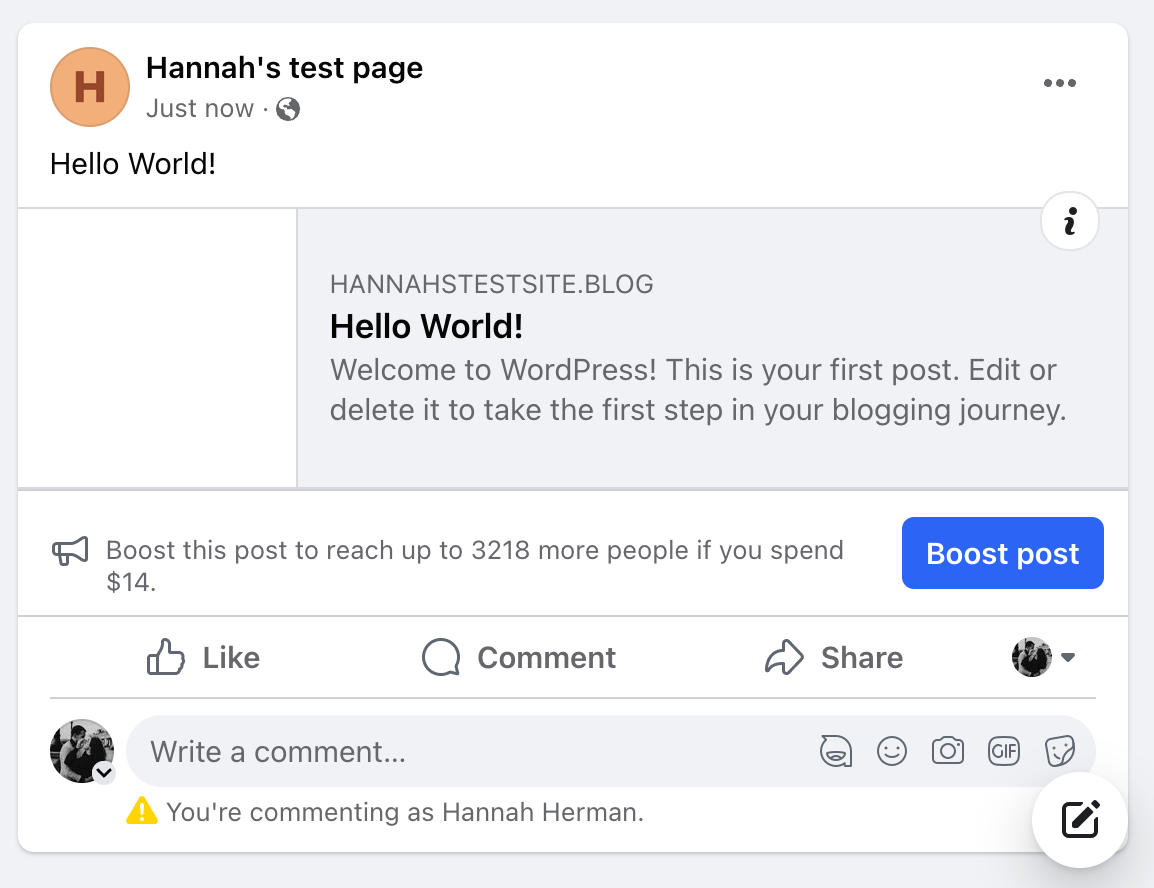Click the Boost post button
The width and height of the screenshot is (1154, 888).
(1002, 553)
